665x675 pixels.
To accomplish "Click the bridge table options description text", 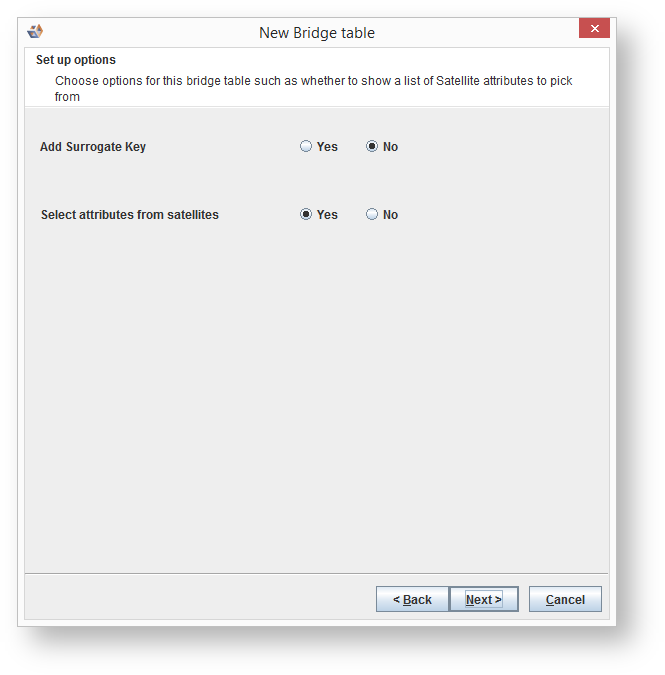I will pos(314,81).
